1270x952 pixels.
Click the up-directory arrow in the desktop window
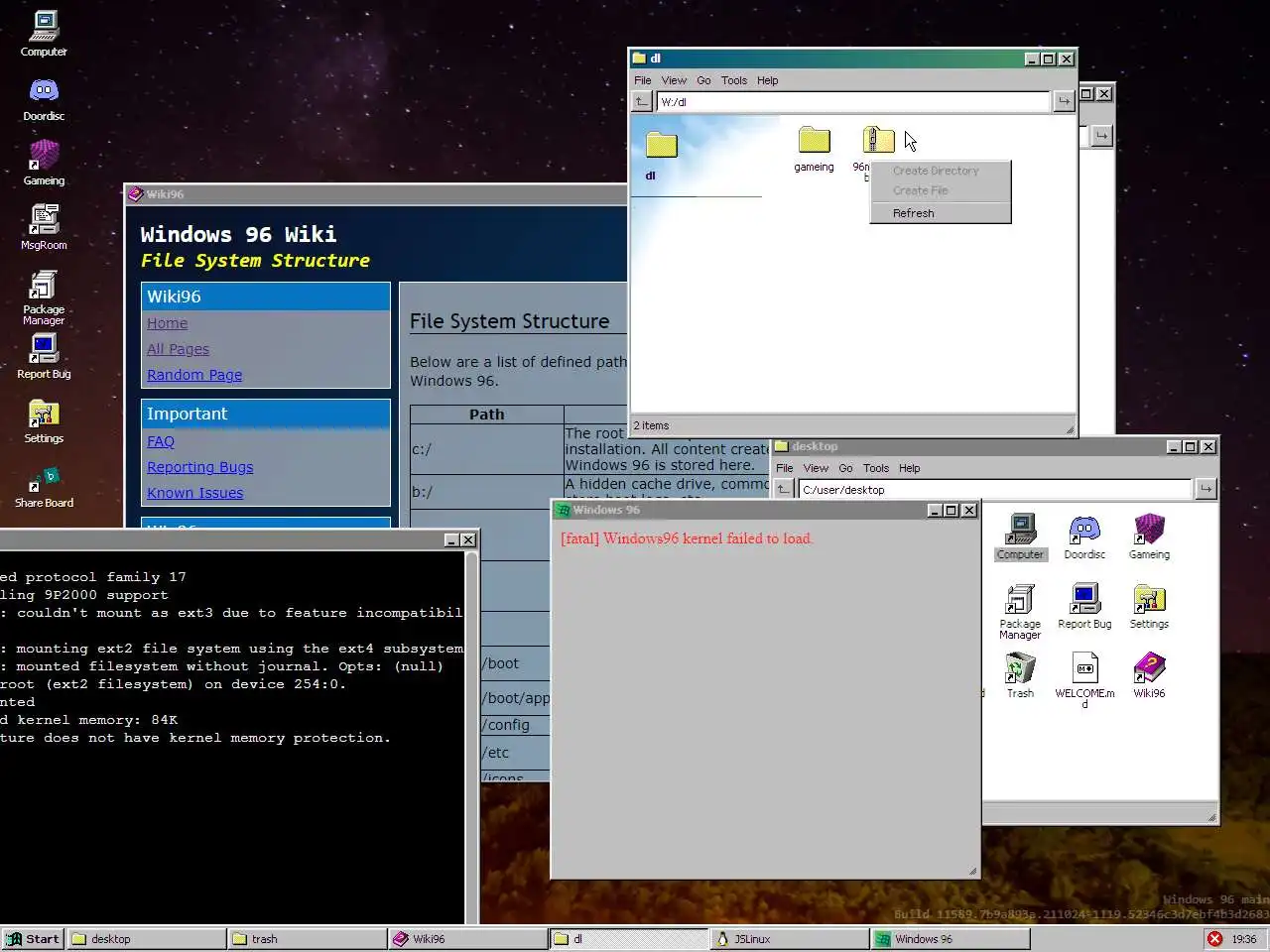tap(784, 489)
